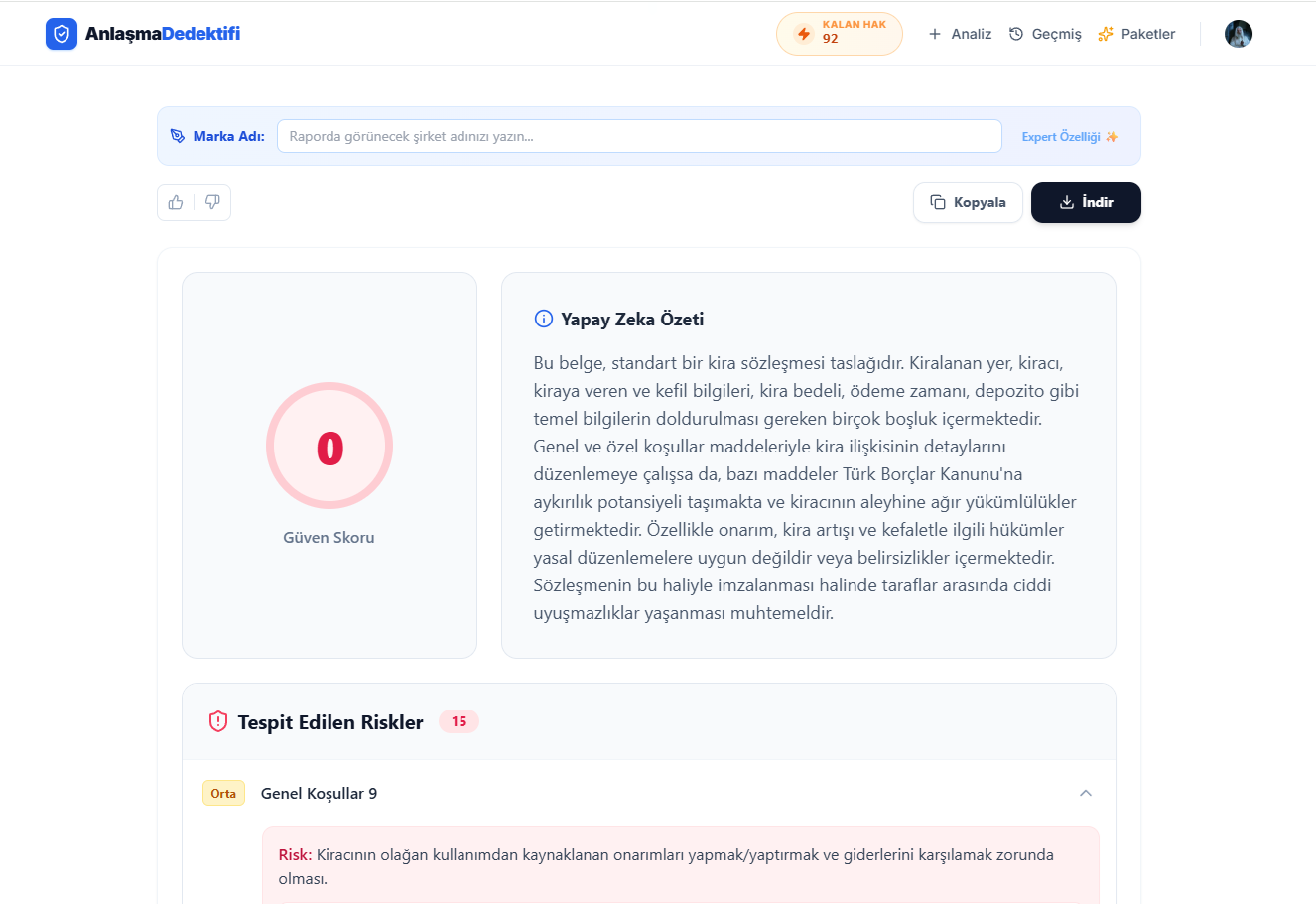Screen dimensions: 1316x904
Task: Click the plus icon next to Analiz
Action: pos(934,33)
